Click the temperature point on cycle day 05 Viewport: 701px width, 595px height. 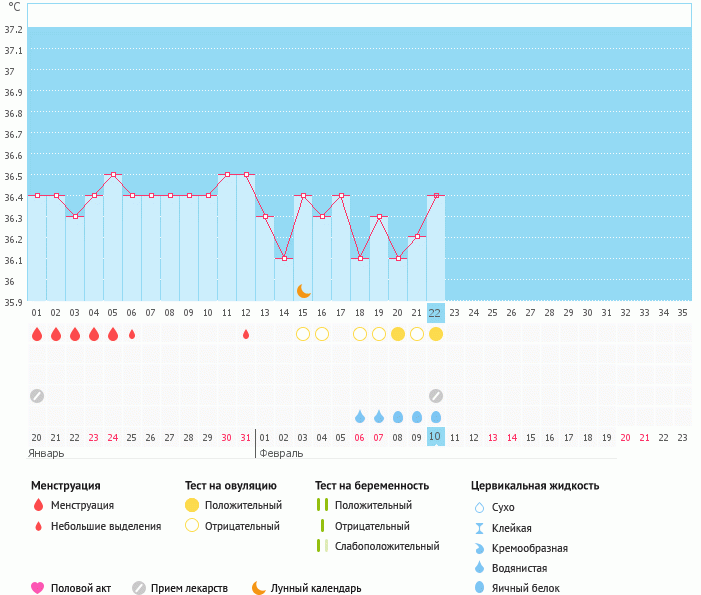113,175
